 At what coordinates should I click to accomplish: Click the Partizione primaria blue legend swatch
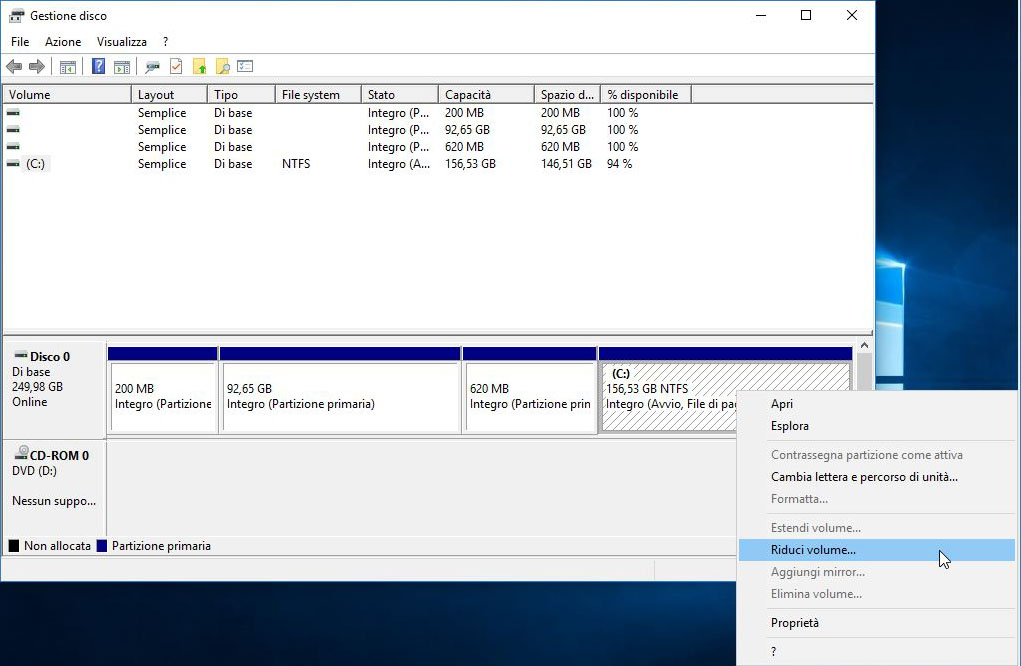102,546
